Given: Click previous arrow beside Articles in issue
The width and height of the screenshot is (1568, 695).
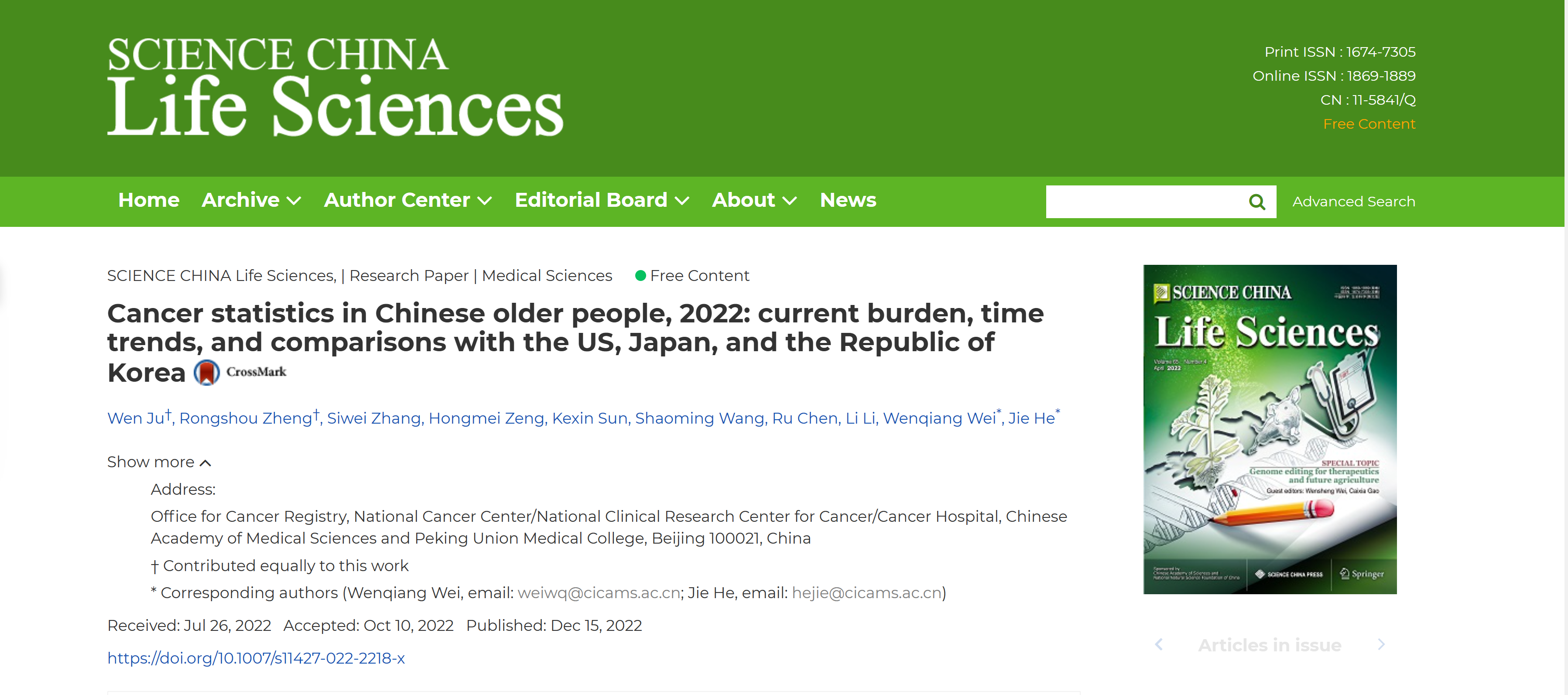Looking at the screenshot, I should (x=1159, y=644).
